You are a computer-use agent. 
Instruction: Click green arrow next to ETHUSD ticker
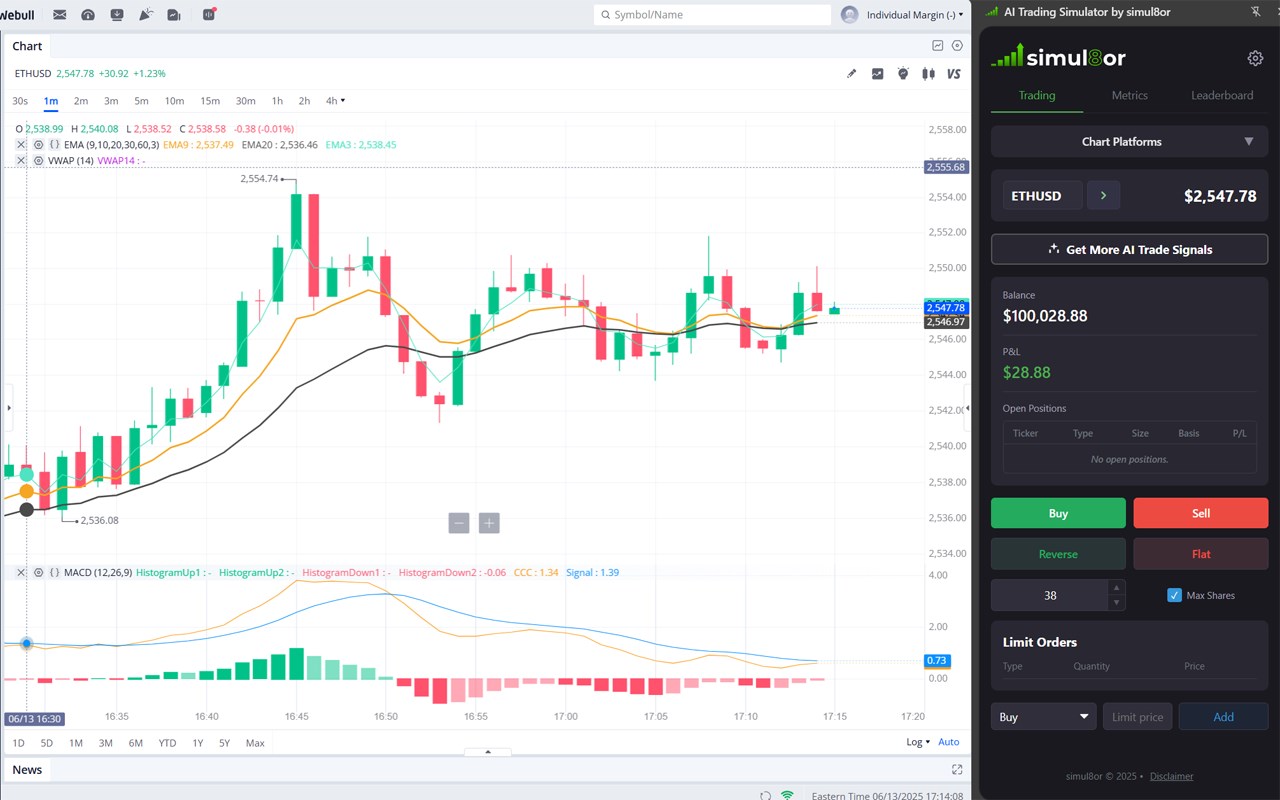pos(1104,196)
